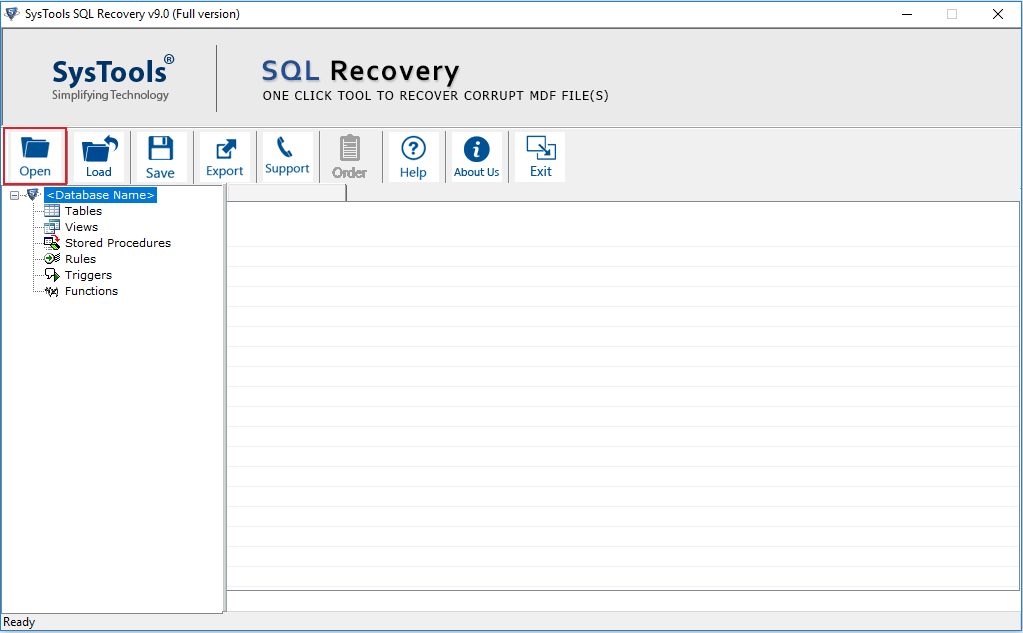Click the Order clipboard icon
Viewport: 1023px width, 633px height.
point(350,155)
